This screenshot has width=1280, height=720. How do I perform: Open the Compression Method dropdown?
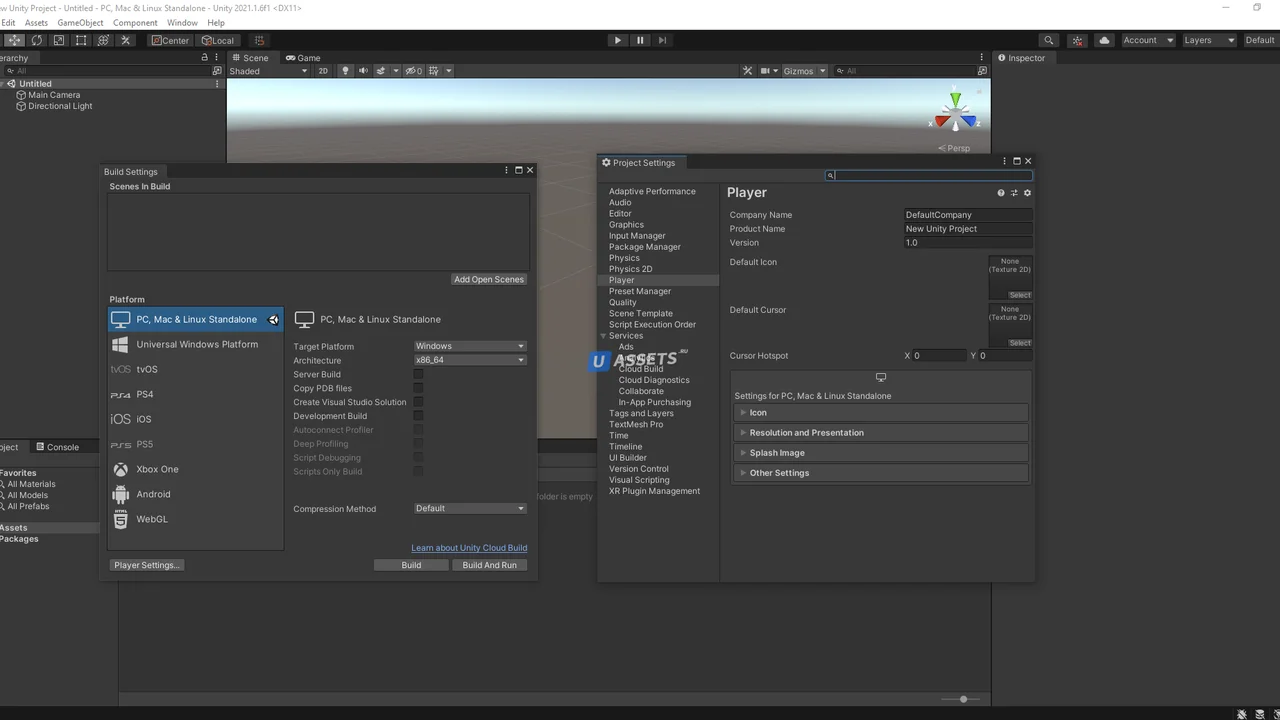pyautogui.click(x=470, y=508)
